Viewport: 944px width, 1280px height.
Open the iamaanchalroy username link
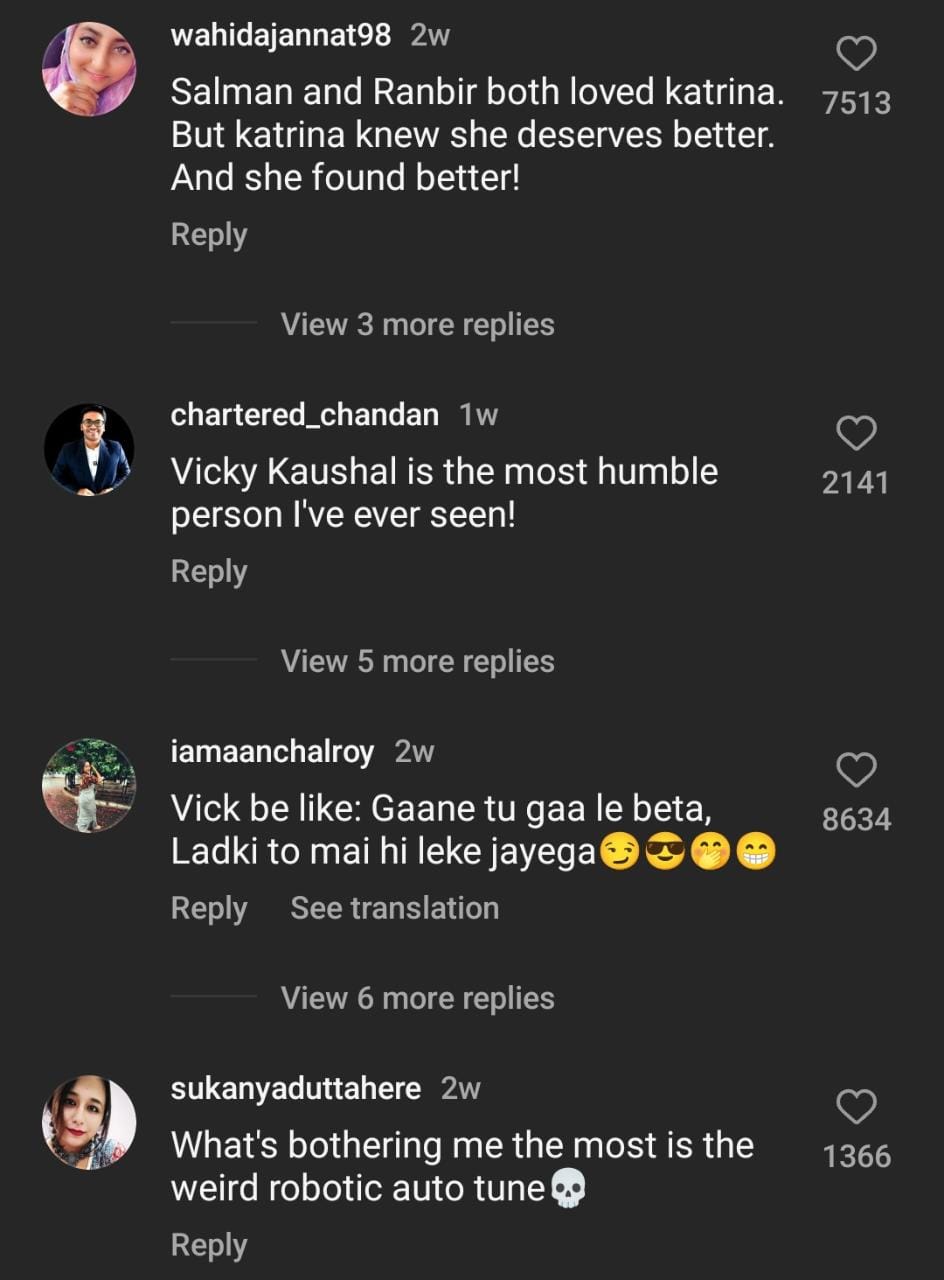coord(272,752)
